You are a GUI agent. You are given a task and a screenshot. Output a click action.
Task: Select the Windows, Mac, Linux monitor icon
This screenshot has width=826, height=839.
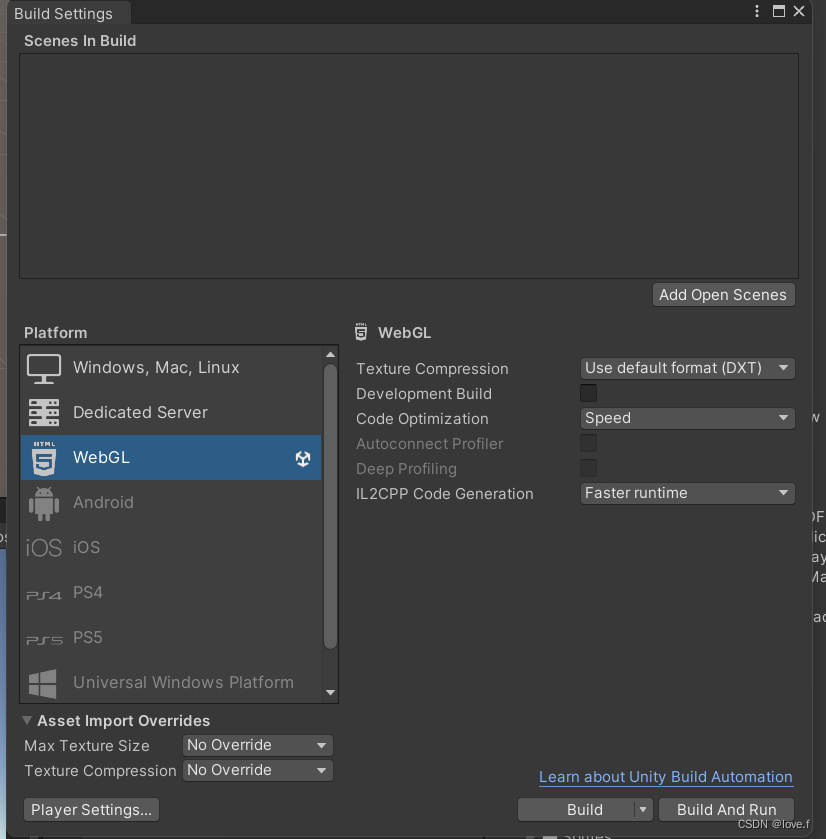pos(44,369)
